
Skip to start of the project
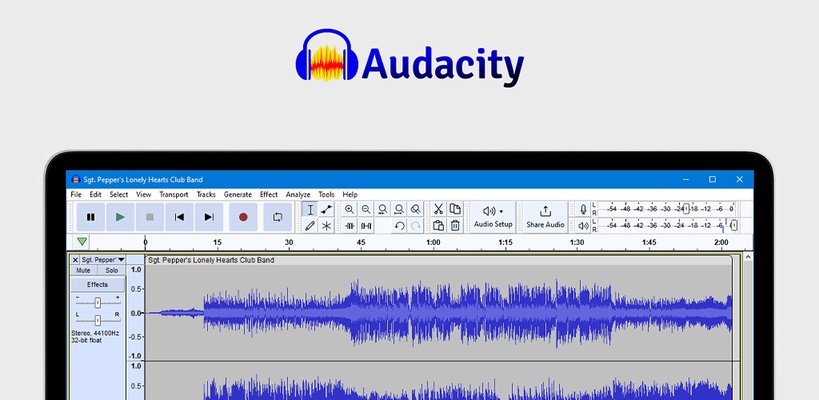point(179,217)
